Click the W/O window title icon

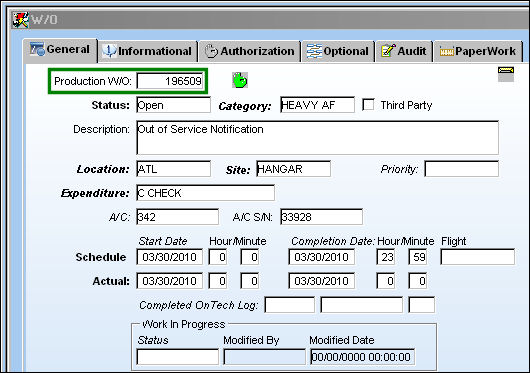point(21,20)
